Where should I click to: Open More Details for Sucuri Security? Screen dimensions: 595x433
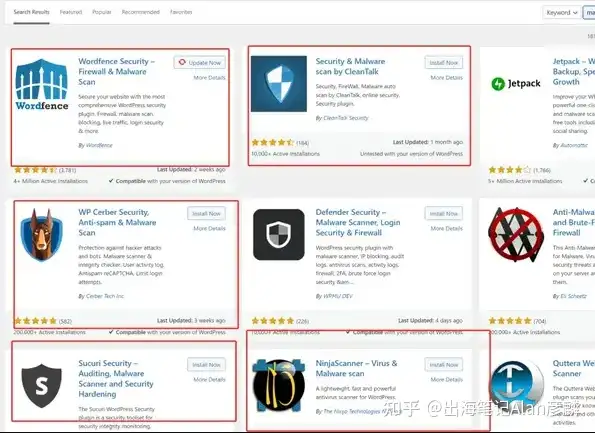[209, 379]
